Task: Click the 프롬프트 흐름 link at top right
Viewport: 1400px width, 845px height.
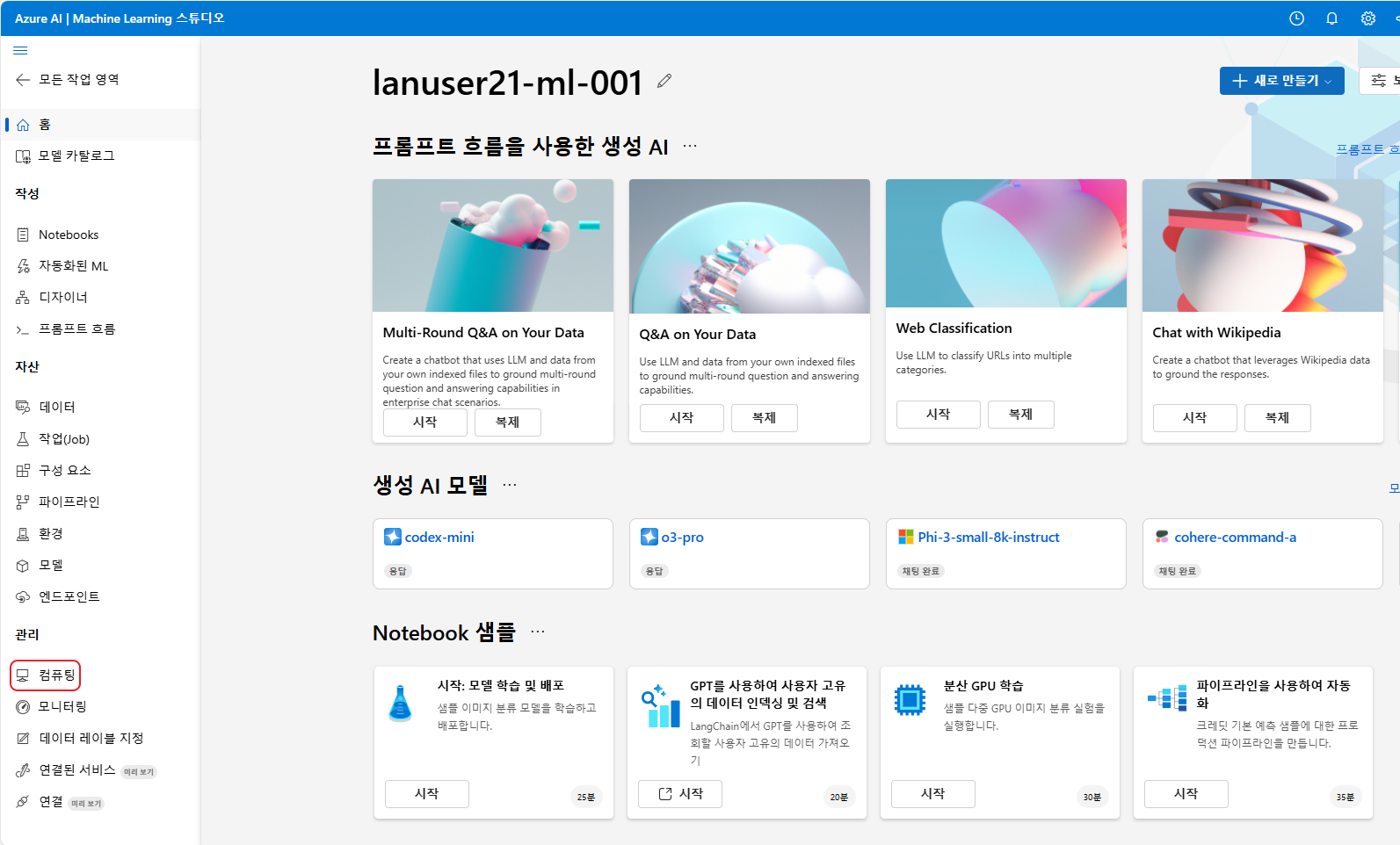Action: pos(1367,149)
